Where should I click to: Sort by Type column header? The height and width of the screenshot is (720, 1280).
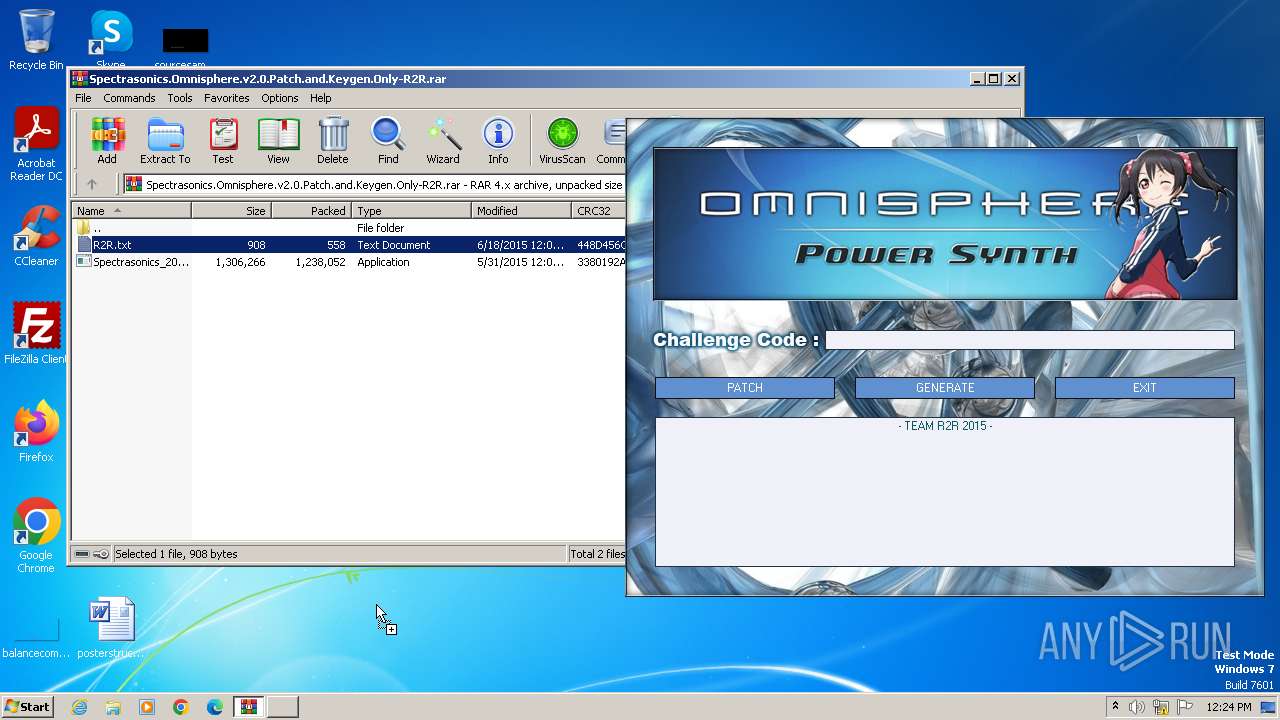[411, 211]
